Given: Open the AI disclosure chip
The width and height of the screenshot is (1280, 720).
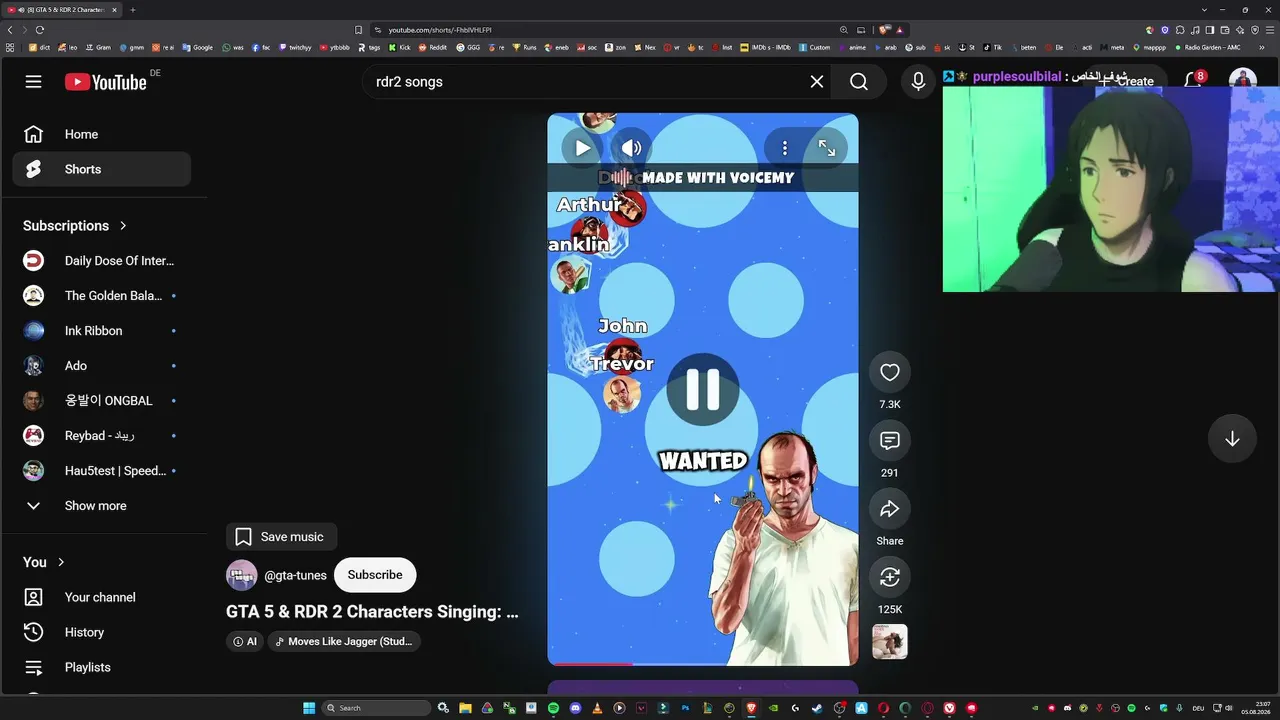Looking at the screenshot, I should (245, 642).
